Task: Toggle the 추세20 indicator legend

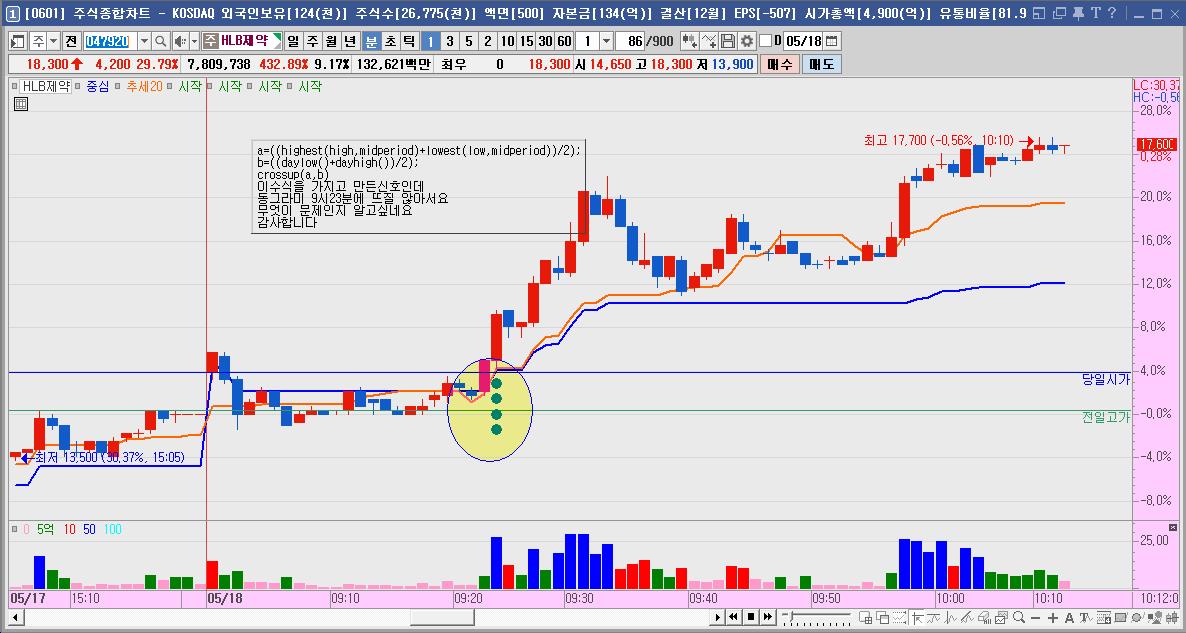Action: [144, 87]
